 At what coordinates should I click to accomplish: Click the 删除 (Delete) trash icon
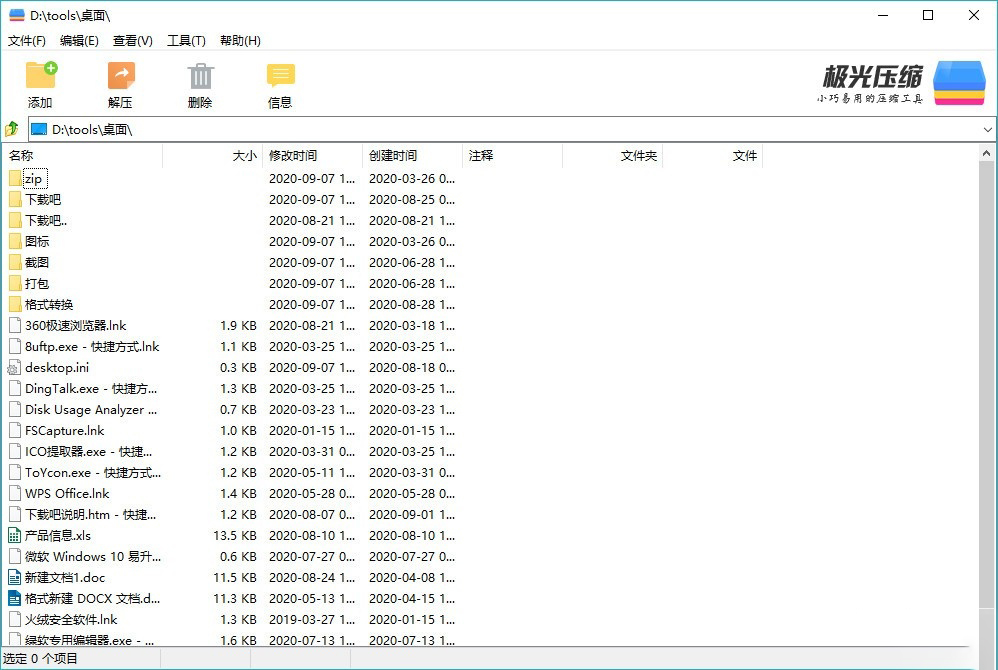[x=200, y=76]
